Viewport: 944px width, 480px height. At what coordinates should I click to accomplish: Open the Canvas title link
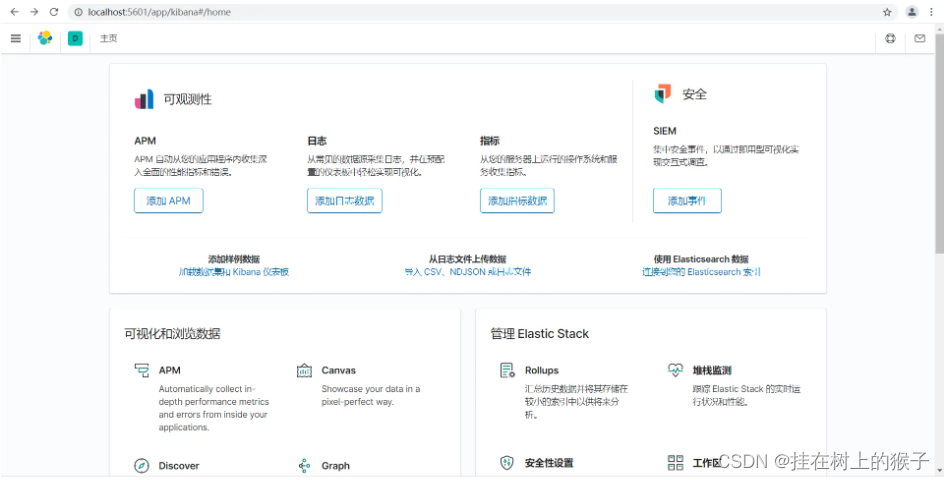pos(338,370)
